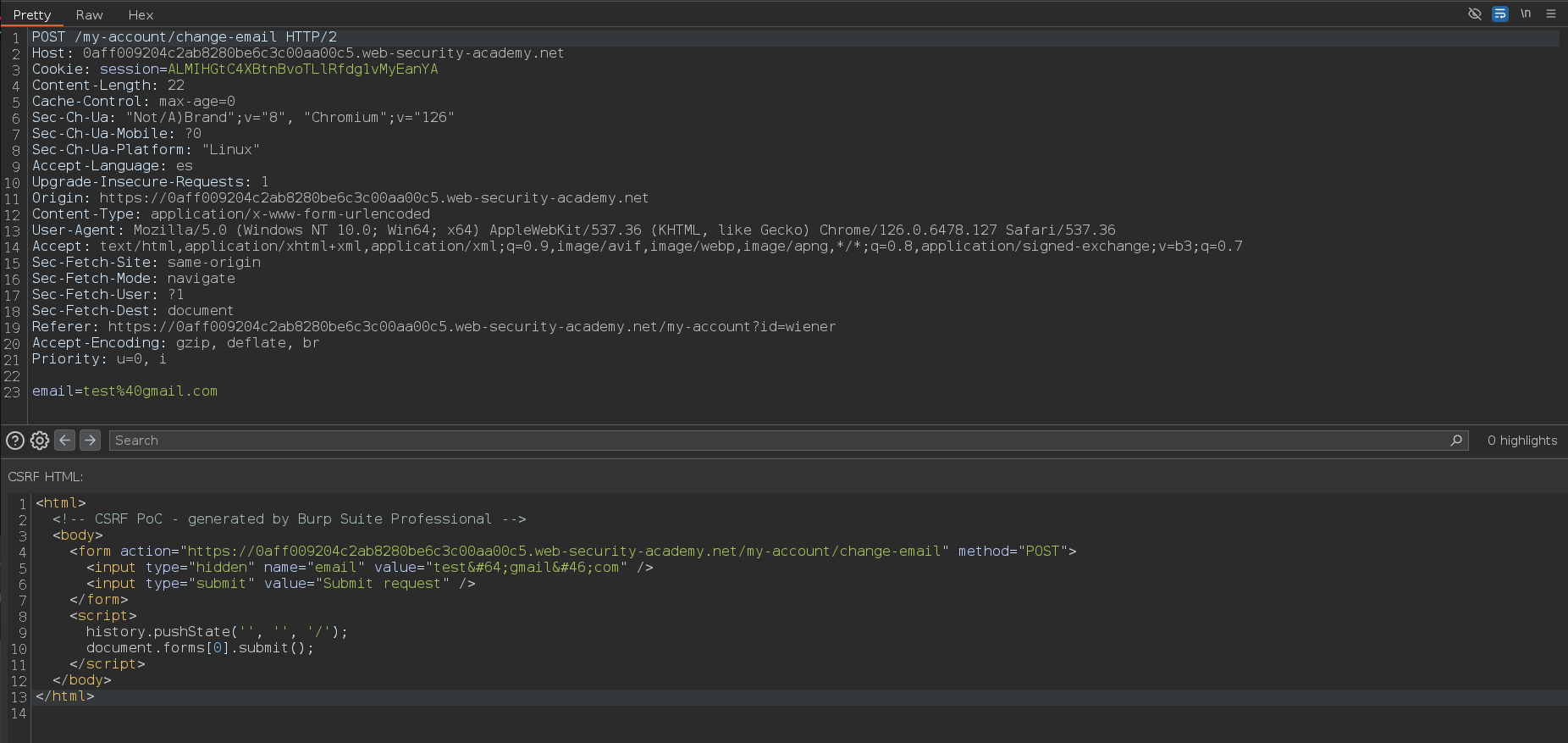The height and width of the screenshot is (743, 1568).
Task: Go to previous search match arrow
Action: [64, 440]
